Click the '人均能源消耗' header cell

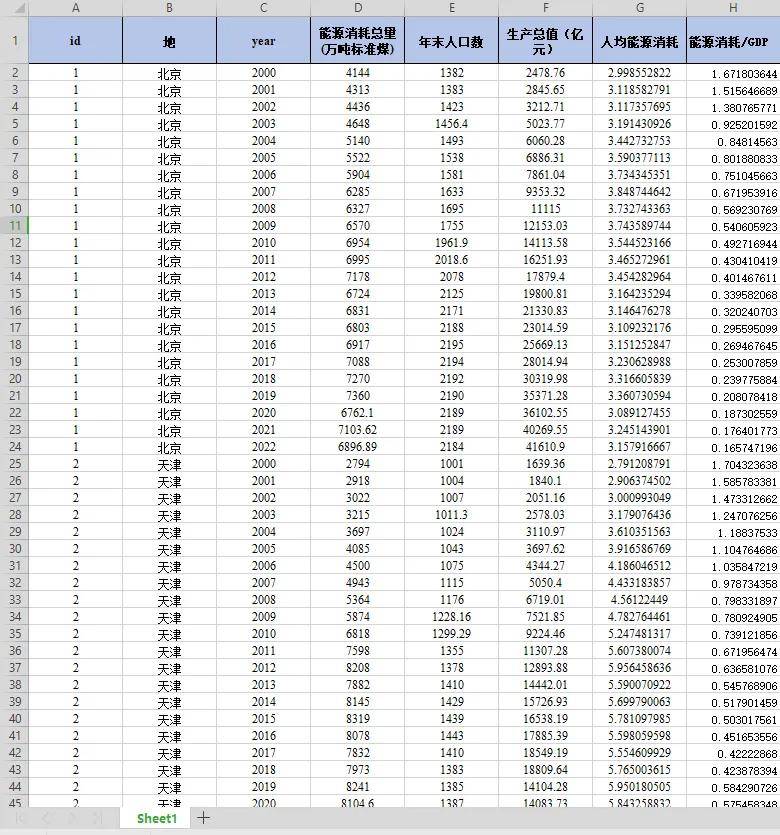pos(639,40)
